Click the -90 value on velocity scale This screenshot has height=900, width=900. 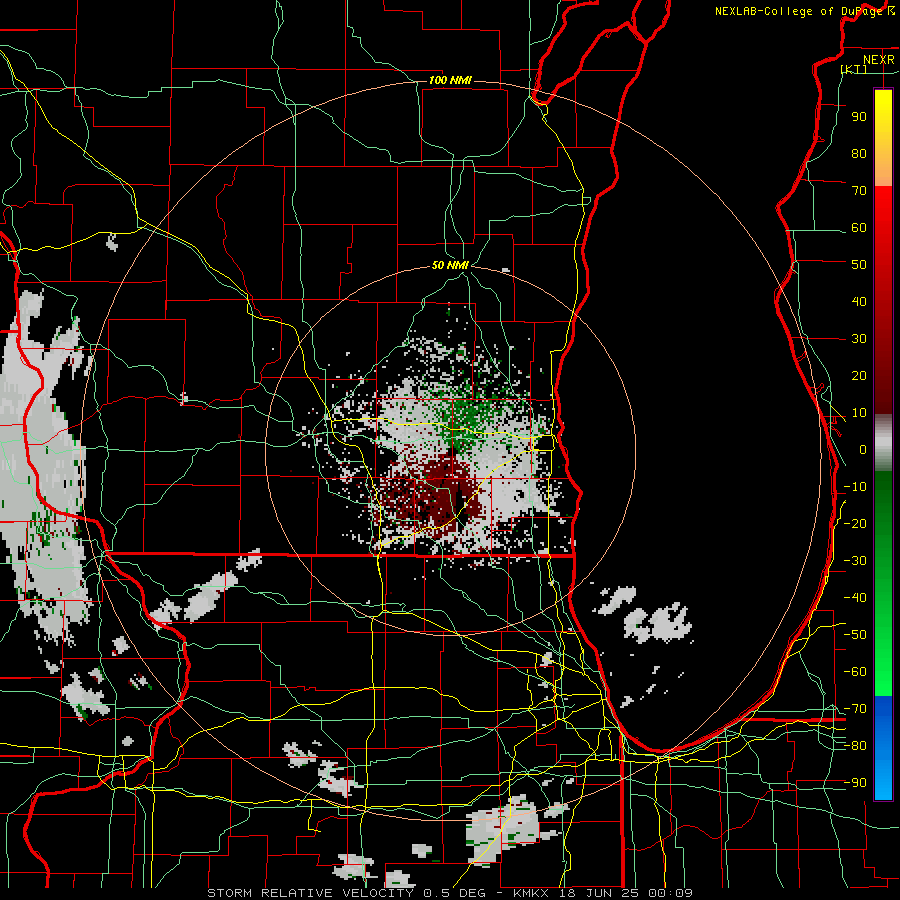[x=855, y=783]
